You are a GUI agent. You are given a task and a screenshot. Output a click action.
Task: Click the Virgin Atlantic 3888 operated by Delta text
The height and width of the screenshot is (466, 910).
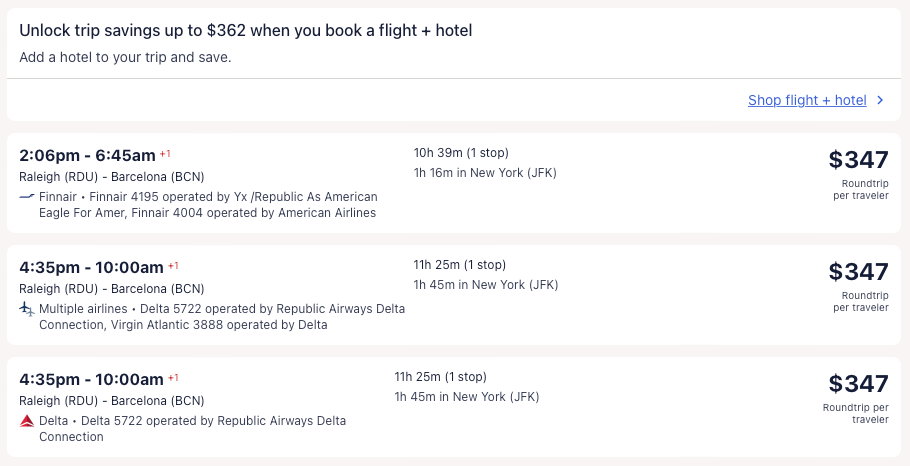(x=183, y=325)
